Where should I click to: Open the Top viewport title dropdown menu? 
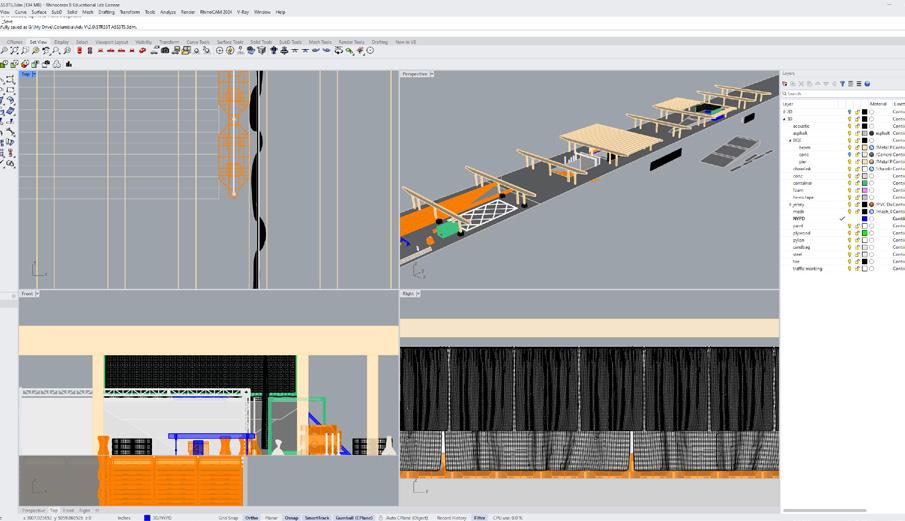tap(34, 74)
